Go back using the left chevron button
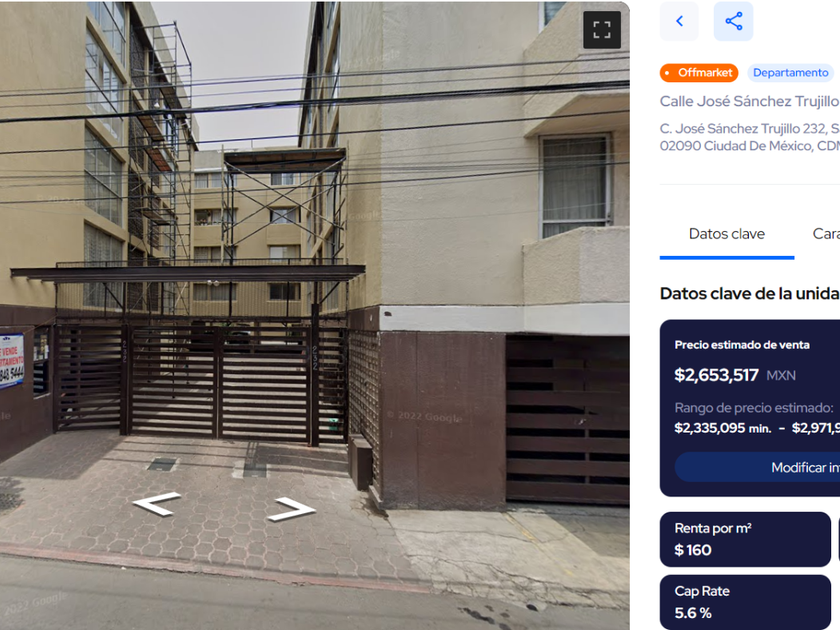Screen dimensions: 840x630 pos(679,21)
